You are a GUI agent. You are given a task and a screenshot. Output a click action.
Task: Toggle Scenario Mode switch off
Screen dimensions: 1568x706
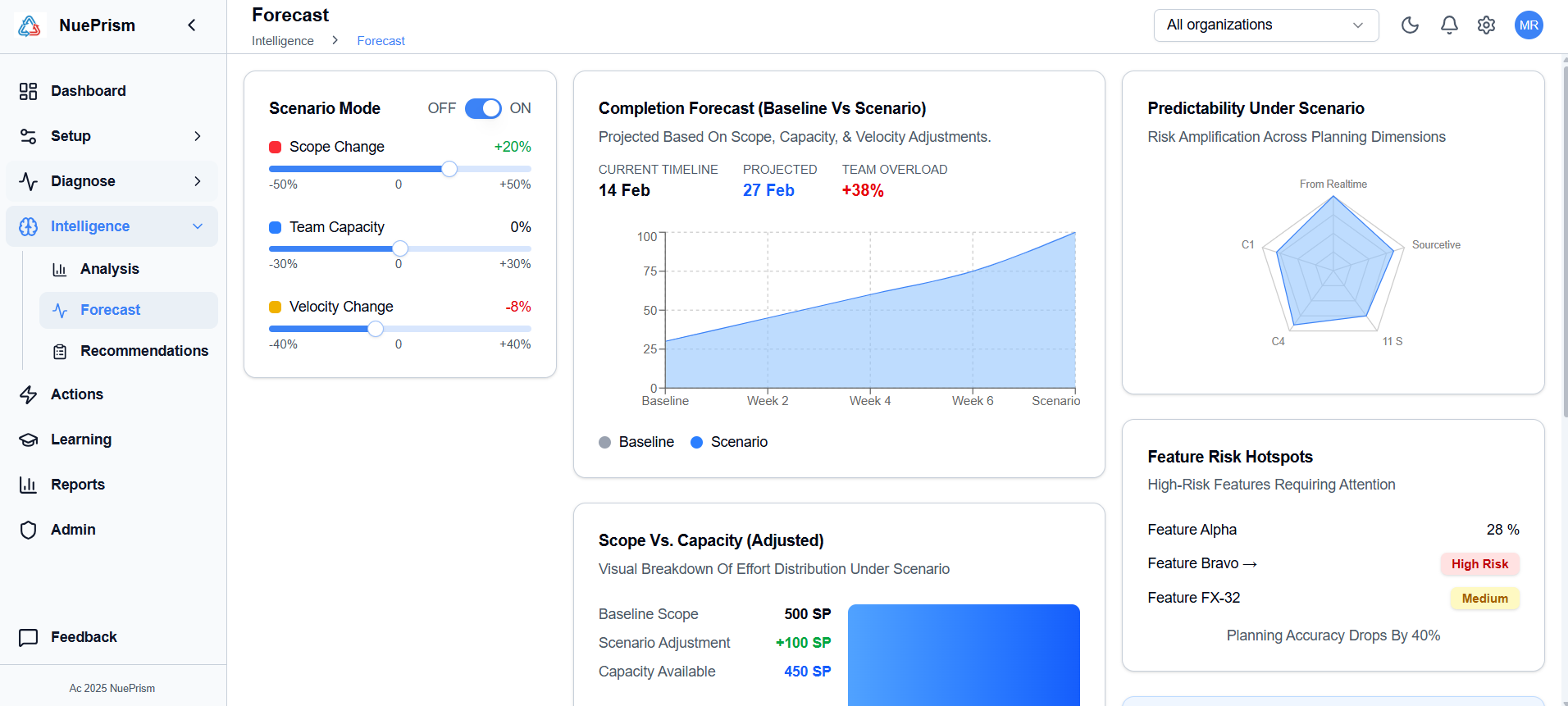pyautogui.click(x=483, y=108)
